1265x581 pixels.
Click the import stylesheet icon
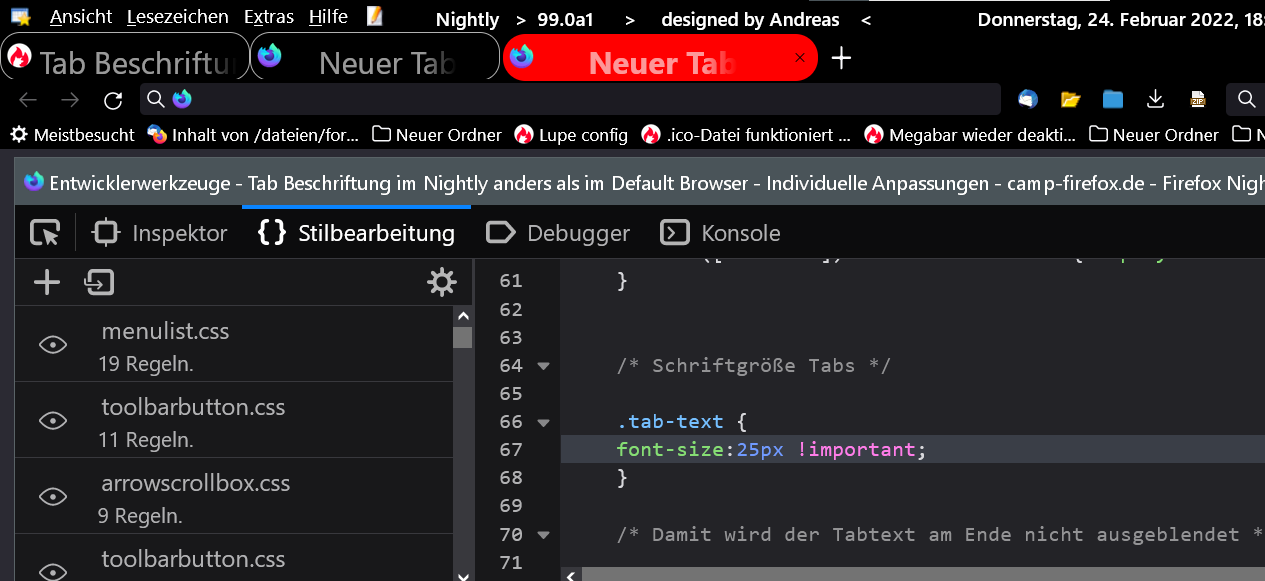[x=99, y=283]
